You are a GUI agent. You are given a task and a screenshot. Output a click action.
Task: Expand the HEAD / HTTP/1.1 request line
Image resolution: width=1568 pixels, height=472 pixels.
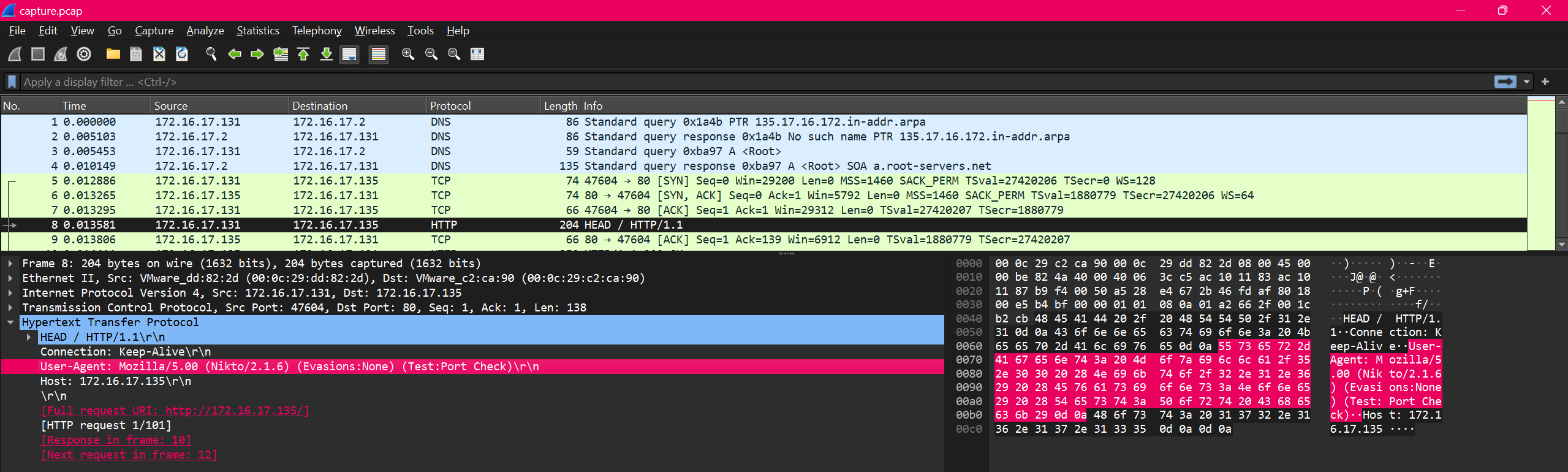29,337
